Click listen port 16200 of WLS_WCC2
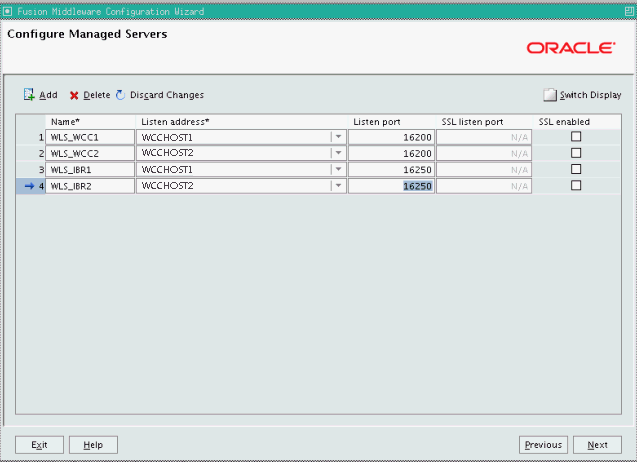Image resolution: width=637 pixels, height=462 pixels. pyautogui.click(x=391, y=154)
